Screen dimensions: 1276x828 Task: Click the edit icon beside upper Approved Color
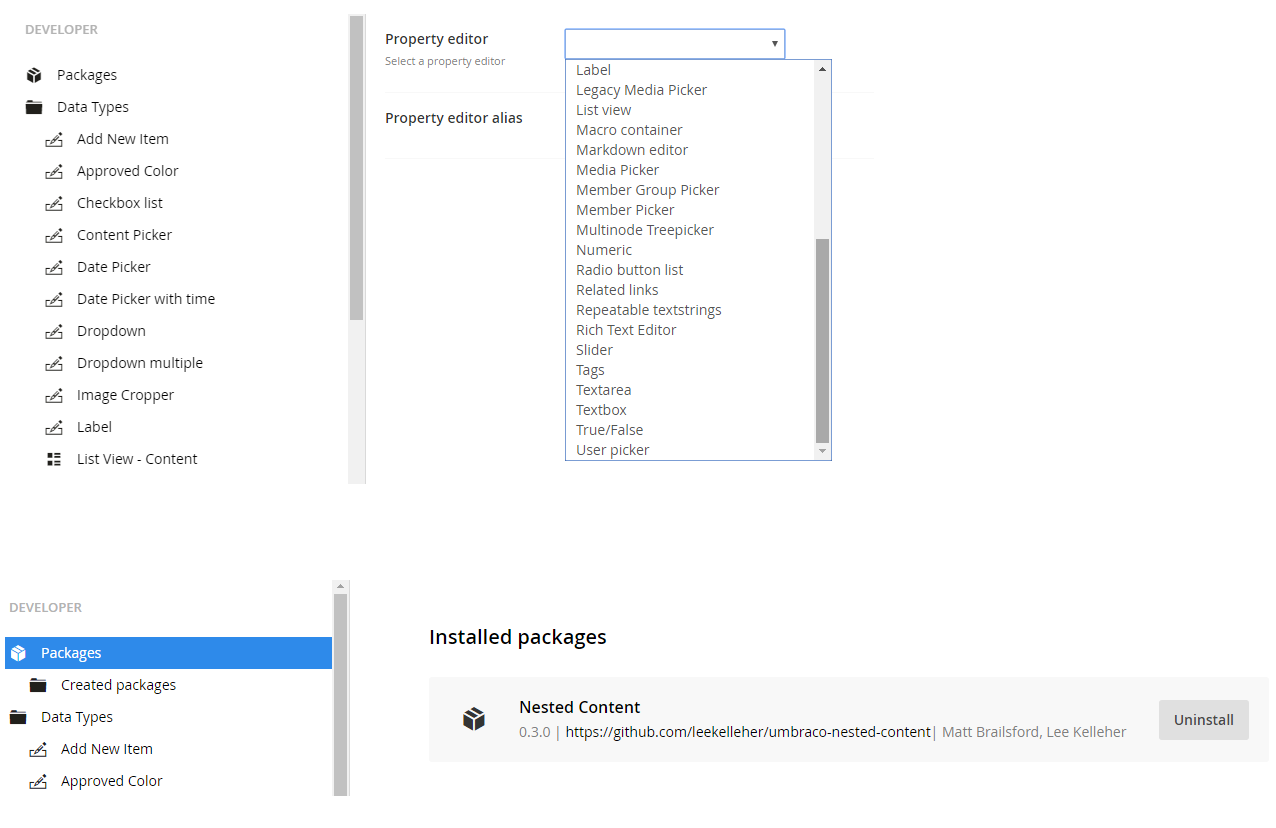(x=54, y=171)
